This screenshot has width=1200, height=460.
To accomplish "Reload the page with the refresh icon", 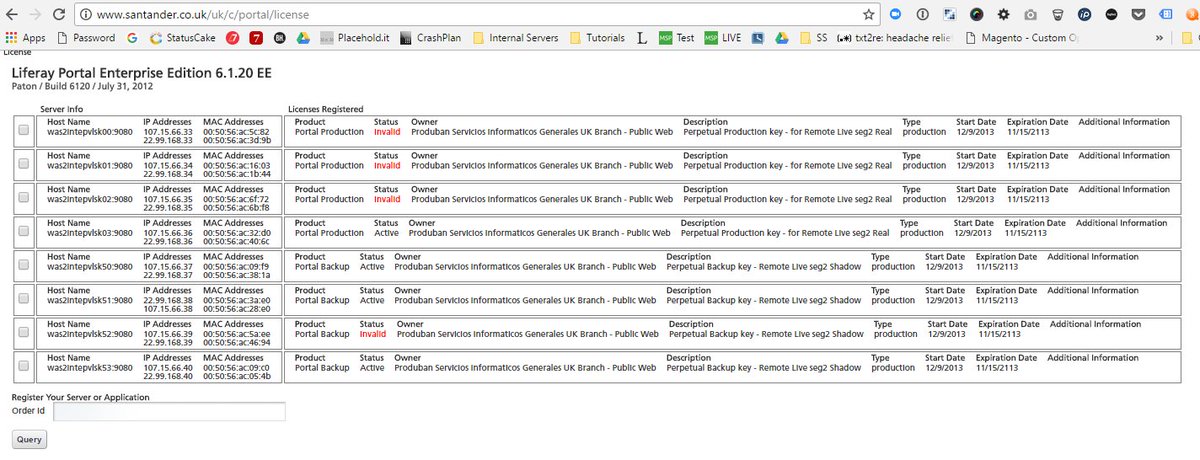I will coord(61,15).
